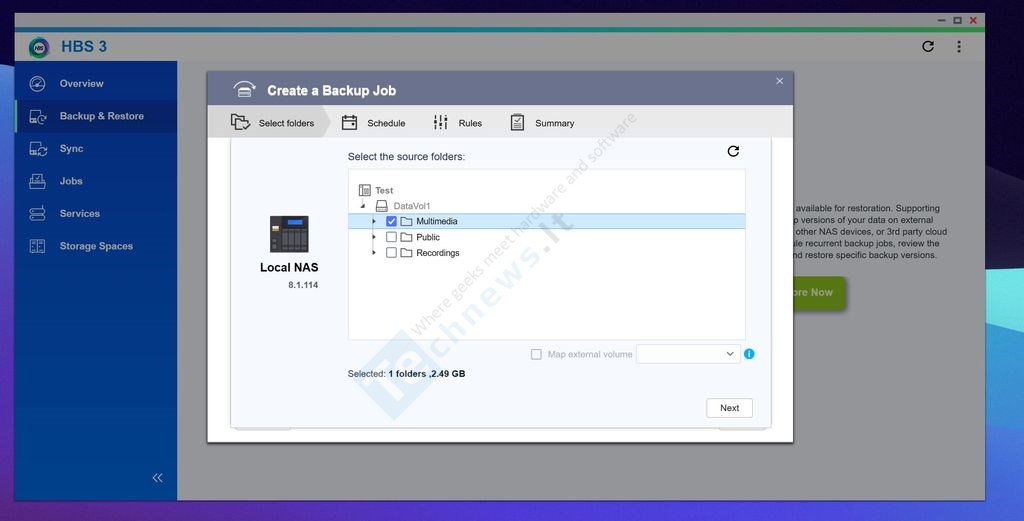Viewport: 1024px width, 521px height.
Task: Click the DataVol1 volume drive icon
Action: [x=381, y=206]
